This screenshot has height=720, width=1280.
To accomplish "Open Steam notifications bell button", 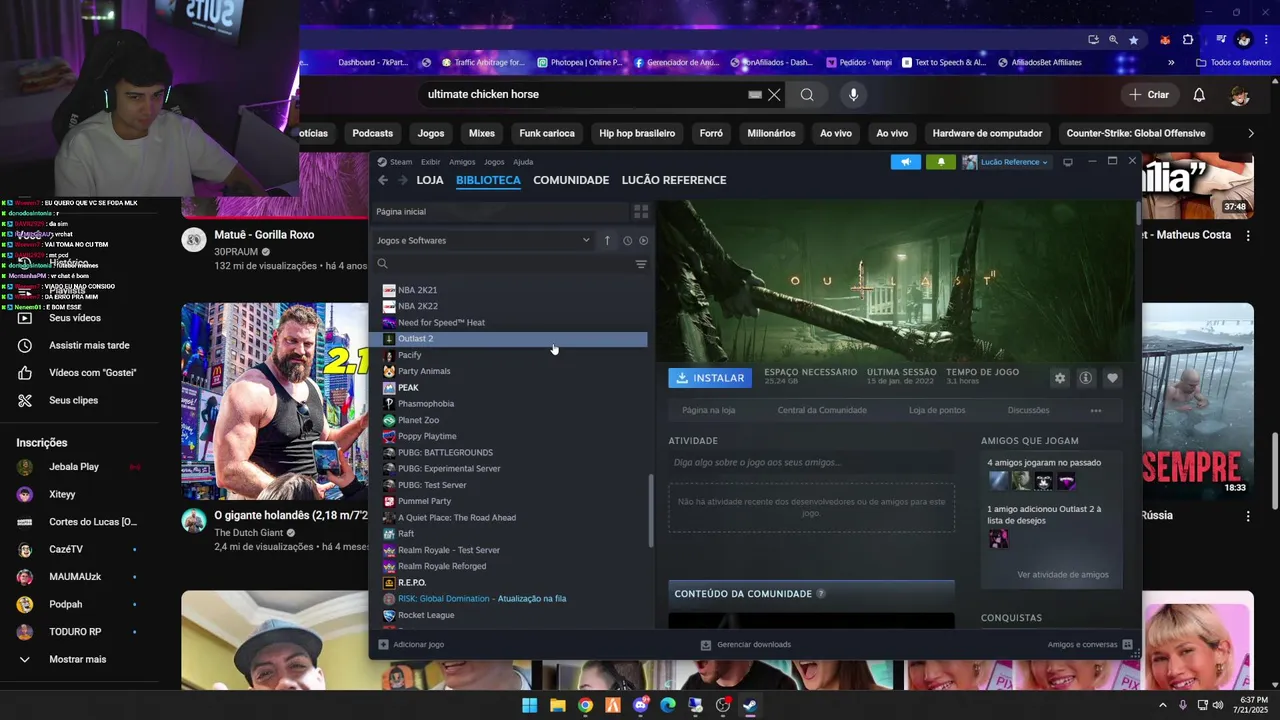I will coord(940,162).
